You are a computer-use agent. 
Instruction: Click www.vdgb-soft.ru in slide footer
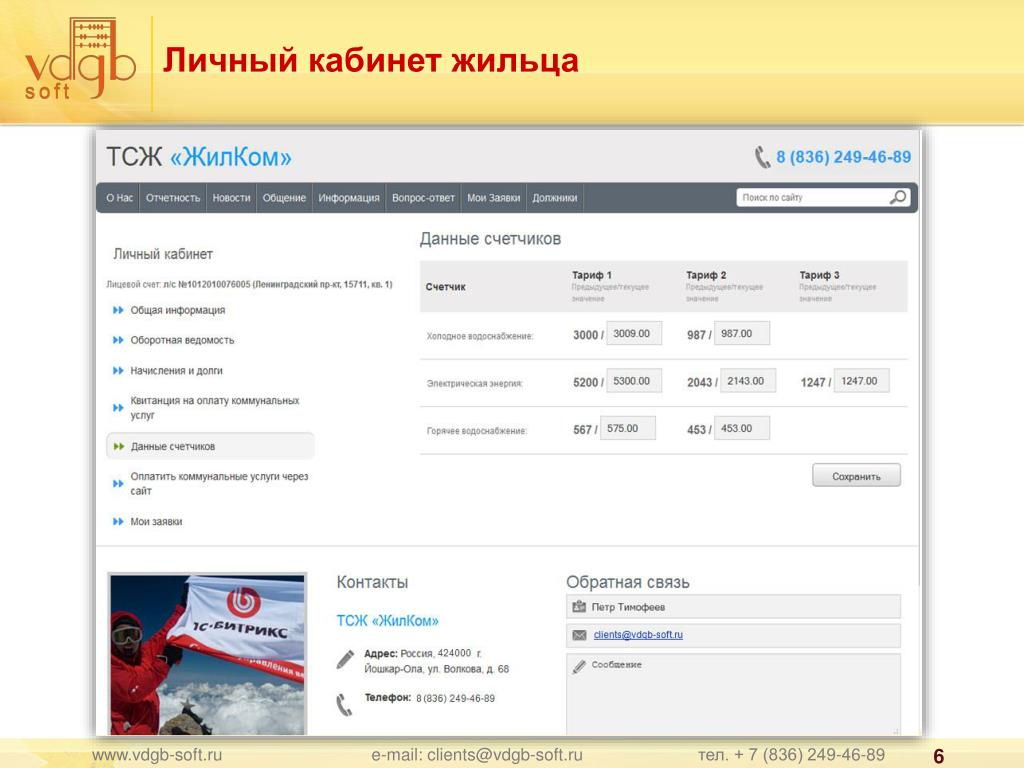(x=157, y=755)
